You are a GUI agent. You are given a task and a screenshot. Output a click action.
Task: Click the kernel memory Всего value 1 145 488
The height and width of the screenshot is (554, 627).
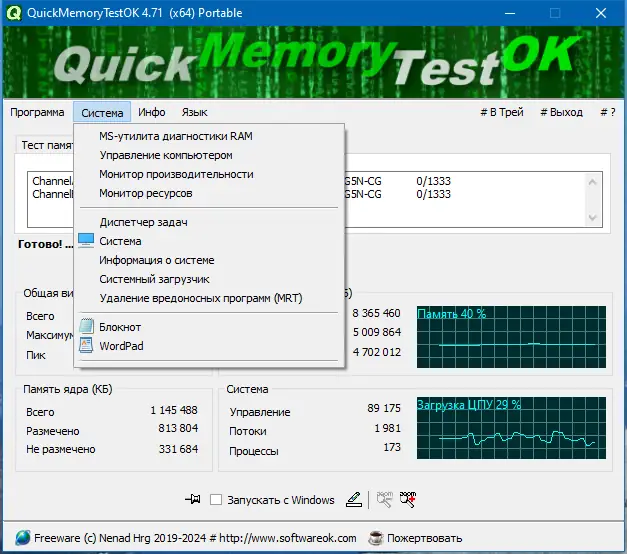[x=174, y=410]
